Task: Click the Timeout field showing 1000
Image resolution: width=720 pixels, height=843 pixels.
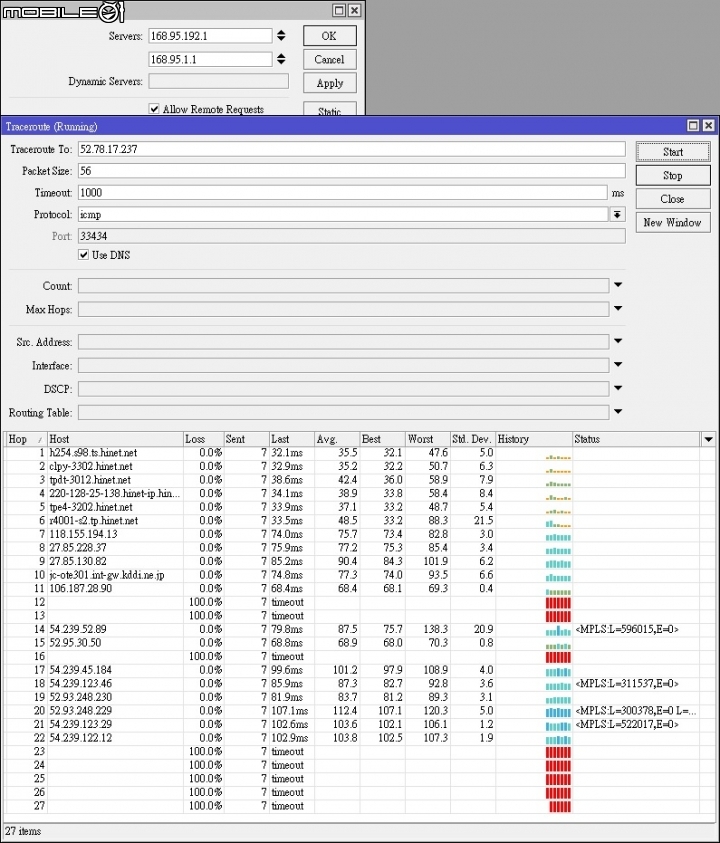Action: point(343,192)
